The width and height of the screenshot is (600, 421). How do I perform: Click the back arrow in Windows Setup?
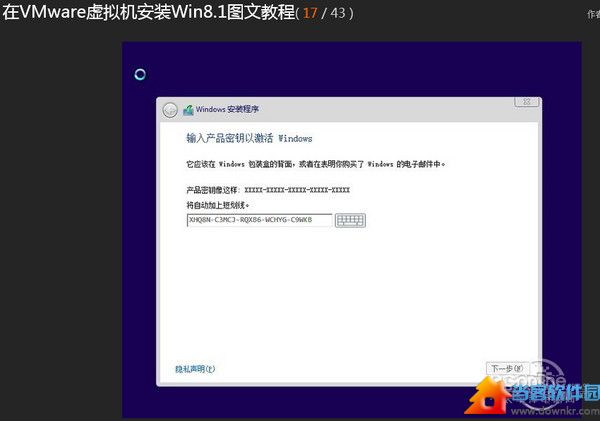pyautogui.click(x=170, y=110)
